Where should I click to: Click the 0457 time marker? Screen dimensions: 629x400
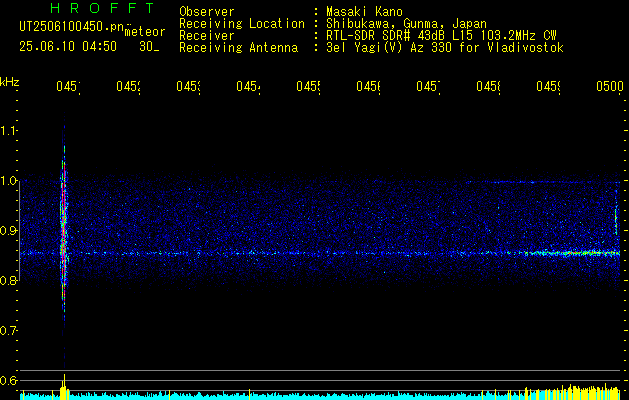[x=428, y=86]
